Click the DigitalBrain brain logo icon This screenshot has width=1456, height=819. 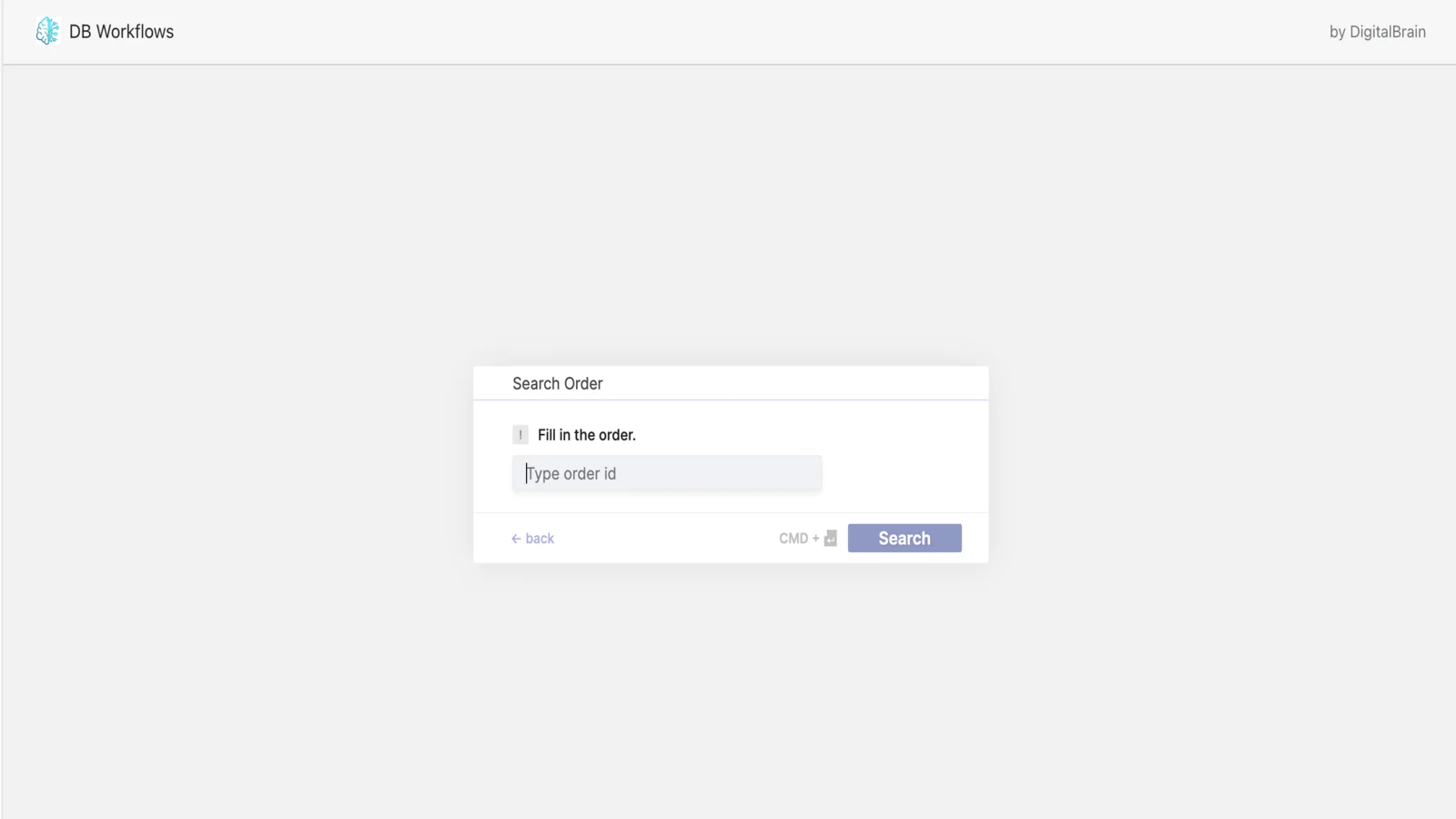pyautogui.click(x=46, y=32)
